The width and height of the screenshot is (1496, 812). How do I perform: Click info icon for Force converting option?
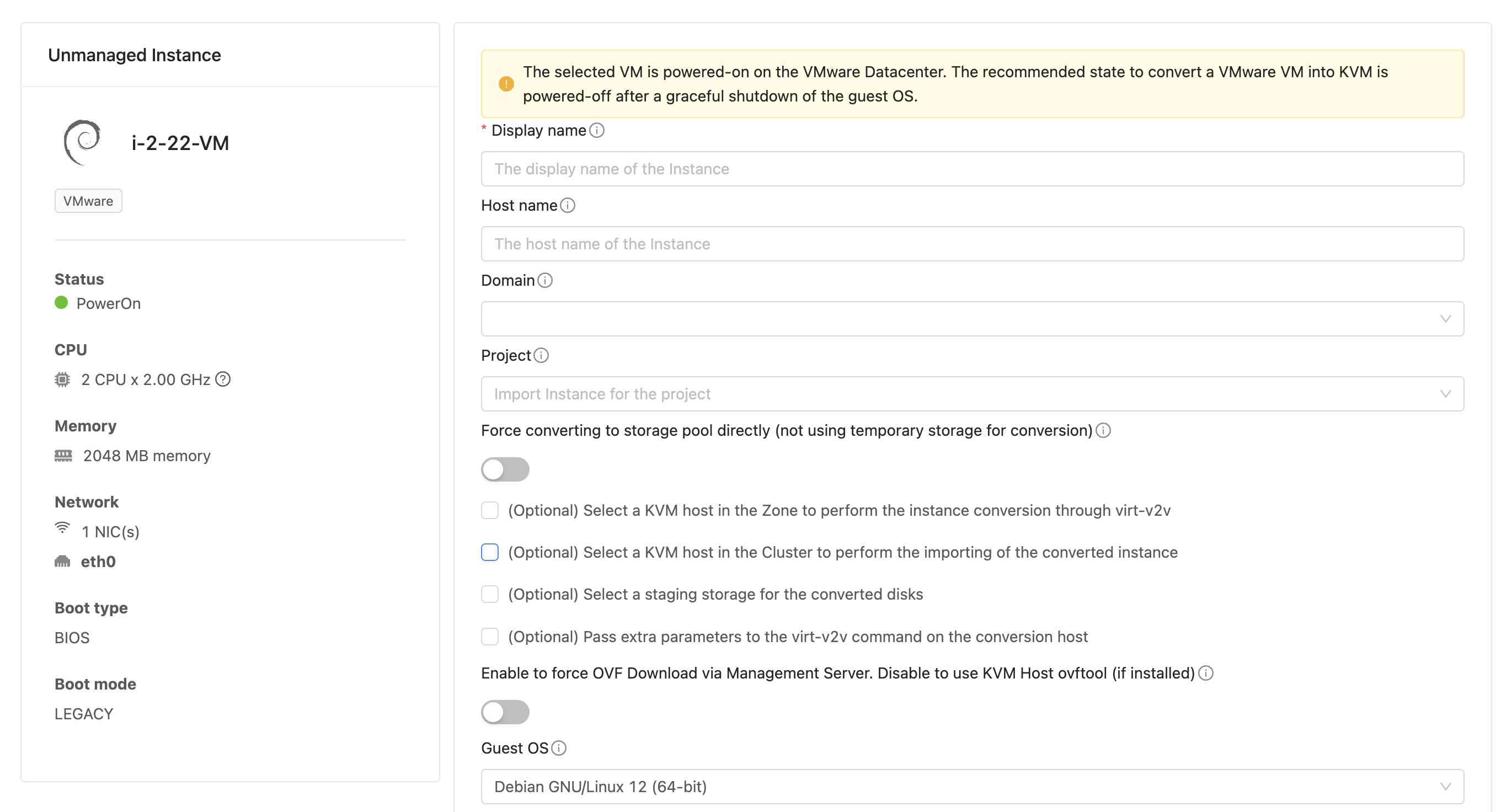click(x=1103, y=430)
